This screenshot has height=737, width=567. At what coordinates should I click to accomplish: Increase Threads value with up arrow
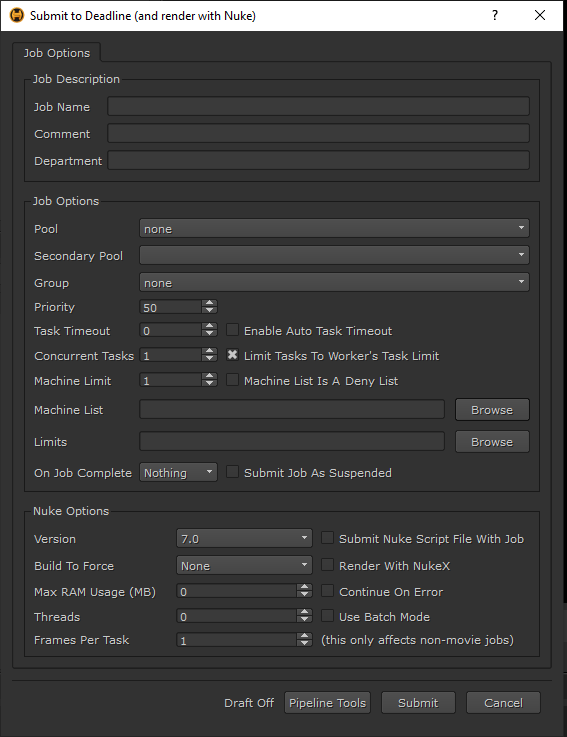305,612
